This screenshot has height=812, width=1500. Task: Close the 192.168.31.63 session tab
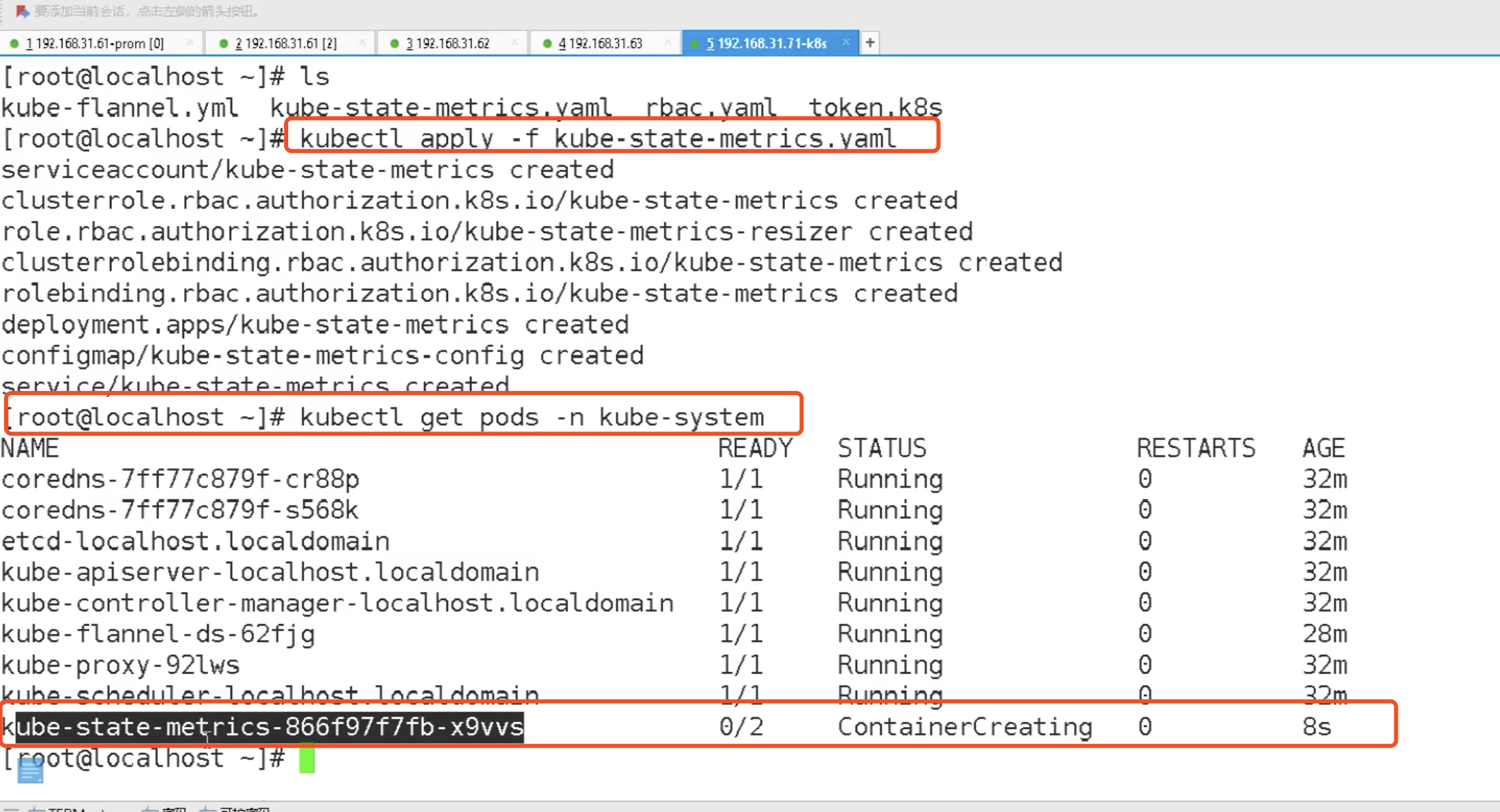coord(668,43)
